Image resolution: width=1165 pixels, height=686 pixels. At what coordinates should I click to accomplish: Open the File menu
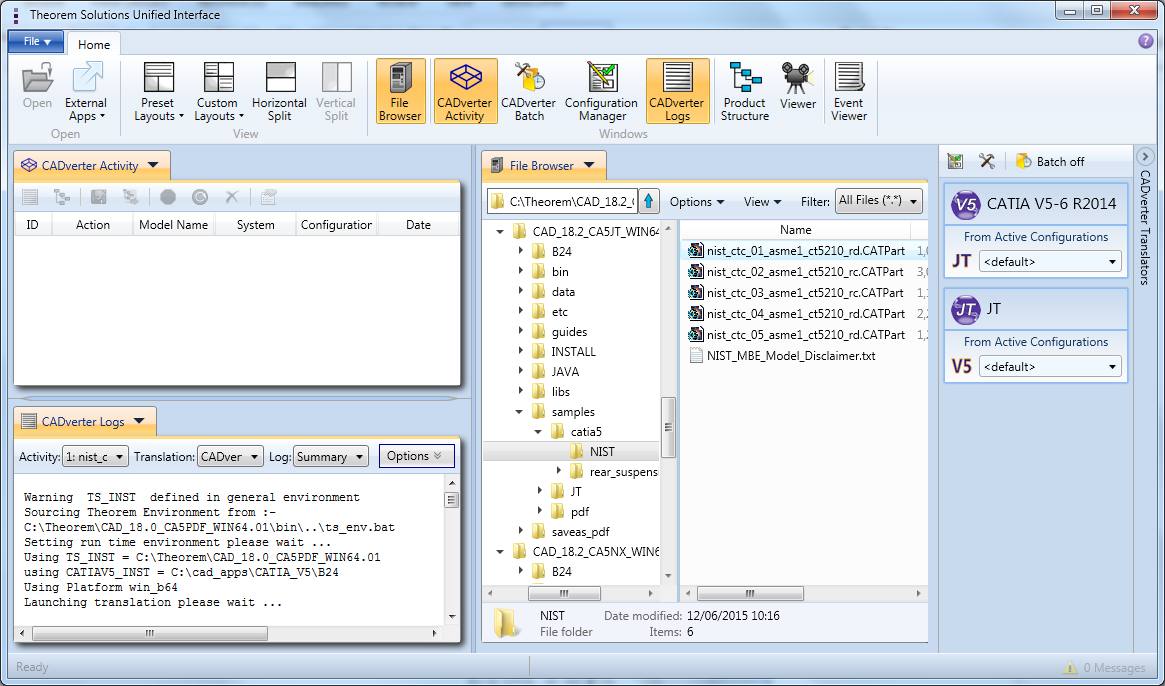[36, 42]
